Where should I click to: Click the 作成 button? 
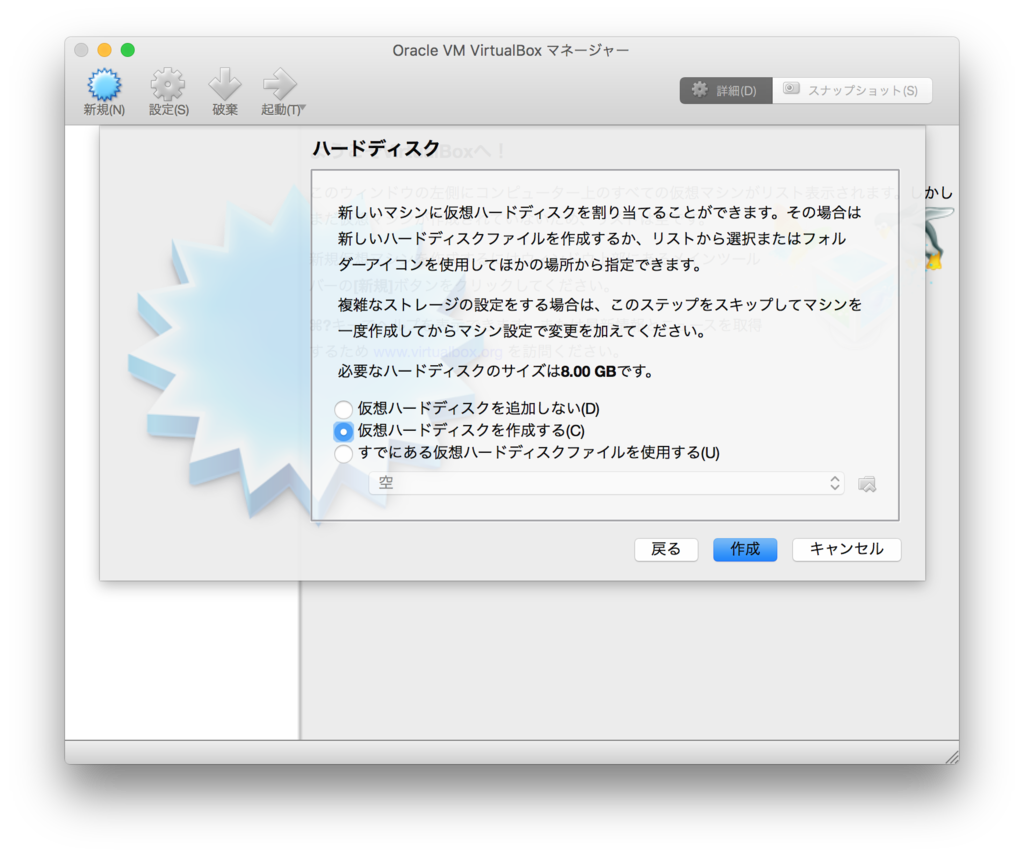coord(744,549)
